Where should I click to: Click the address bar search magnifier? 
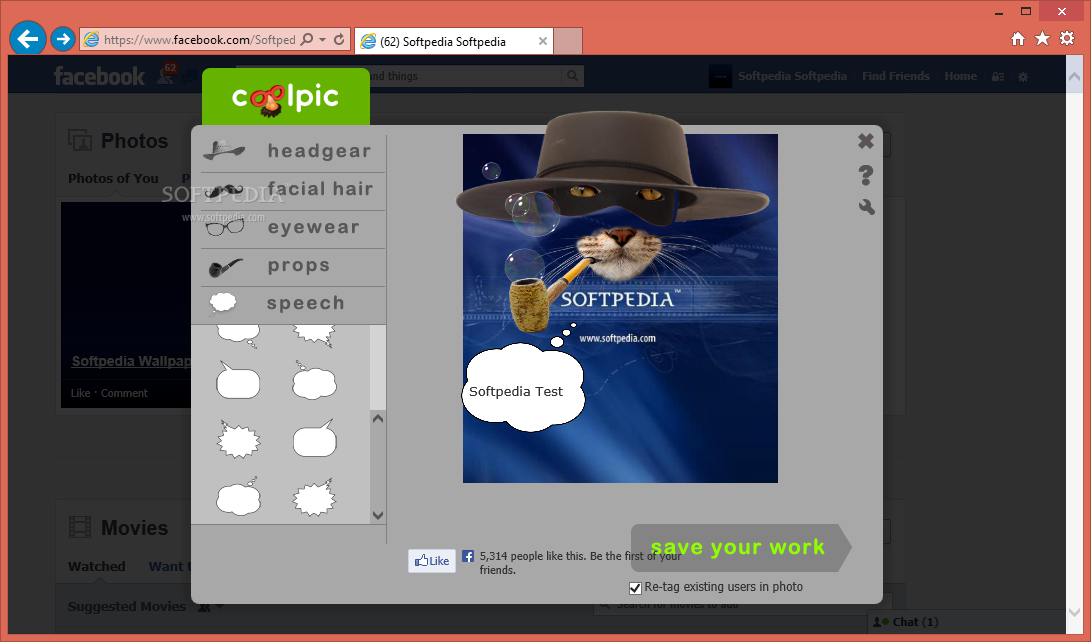click(306, 40)
